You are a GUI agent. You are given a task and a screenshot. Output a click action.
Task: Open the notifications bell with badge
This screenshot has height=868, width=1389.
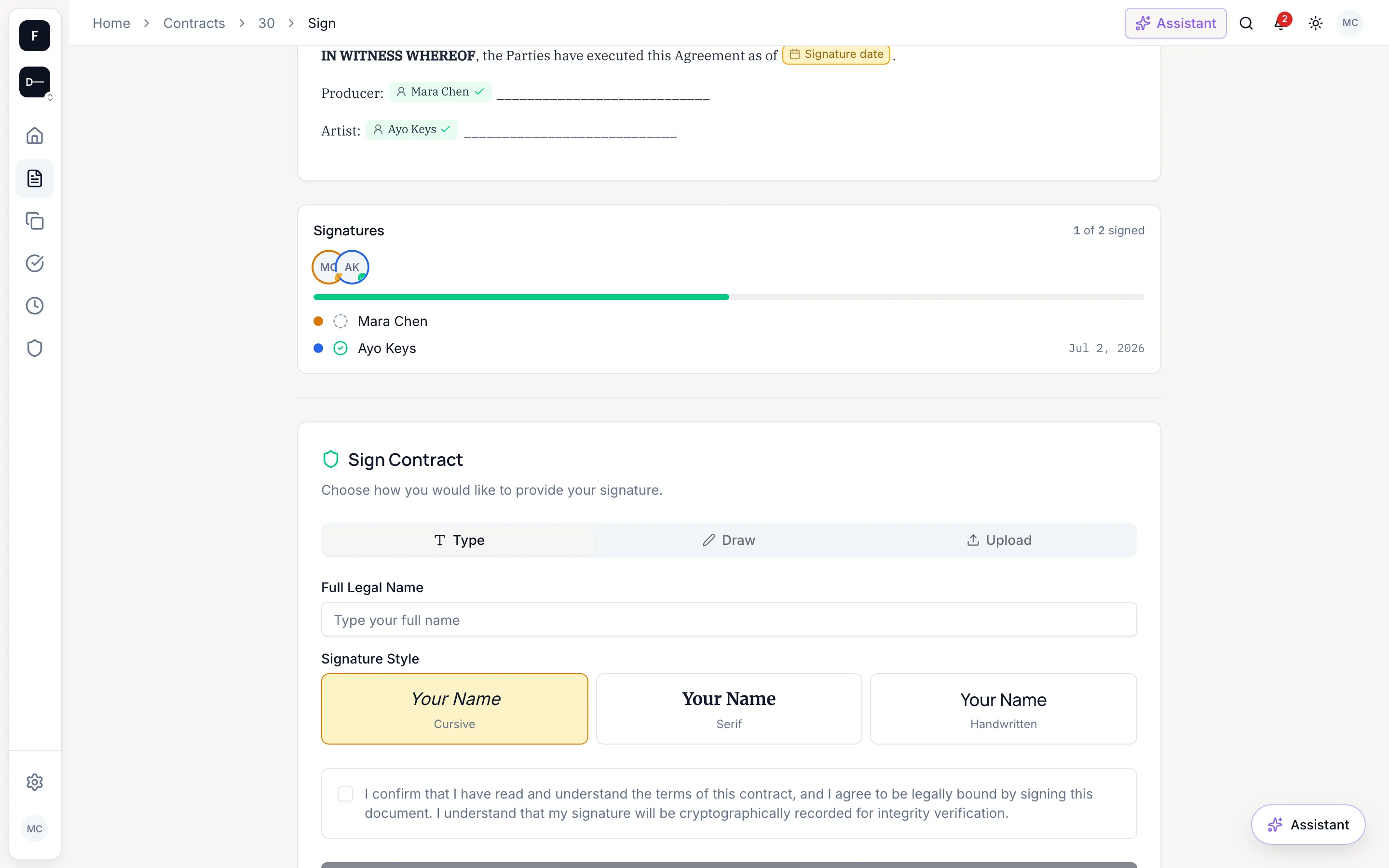tap(1281, 23)
